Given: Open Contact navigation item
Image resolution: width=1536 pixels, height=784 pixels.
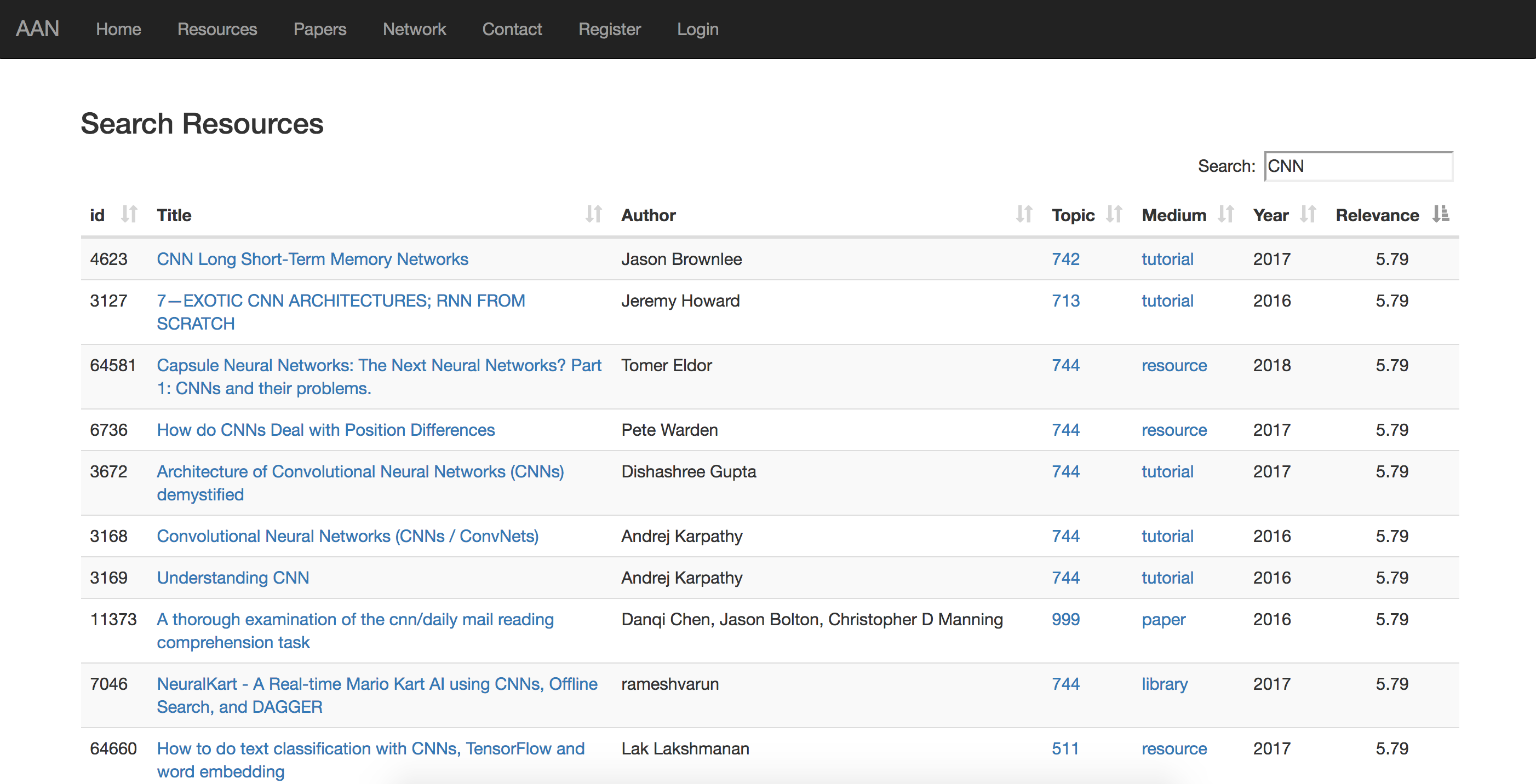Looking at the screenshot, I should click(x=512, y=29).
